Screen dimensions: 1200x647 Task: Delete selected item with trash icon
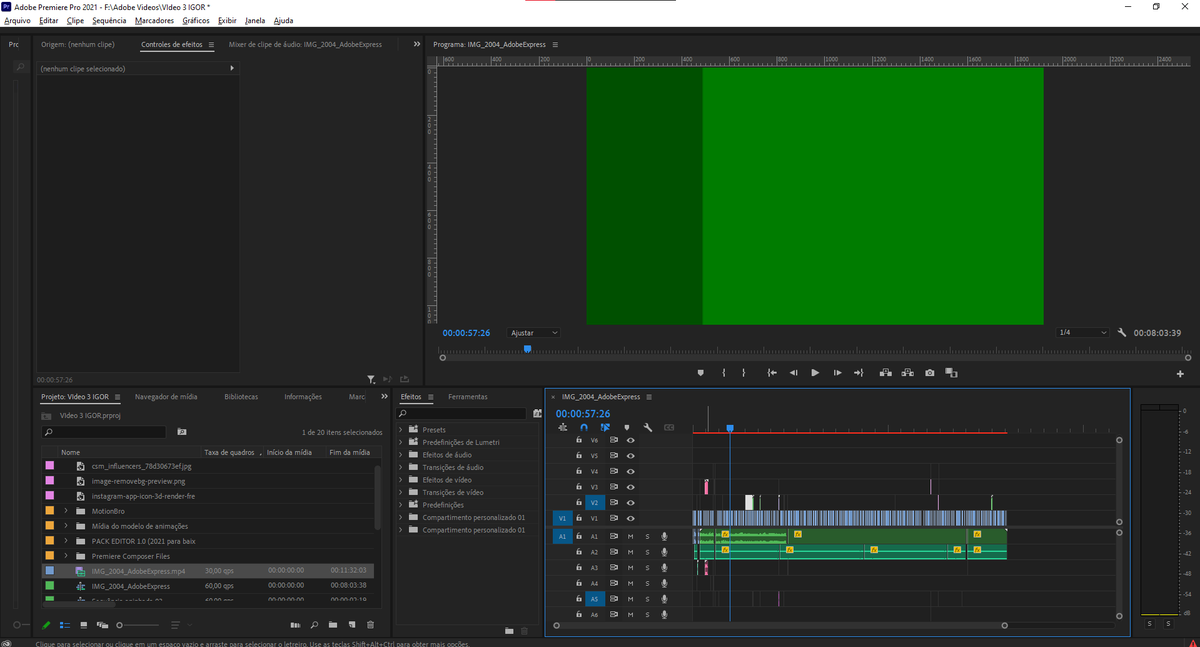pos(369,624)
